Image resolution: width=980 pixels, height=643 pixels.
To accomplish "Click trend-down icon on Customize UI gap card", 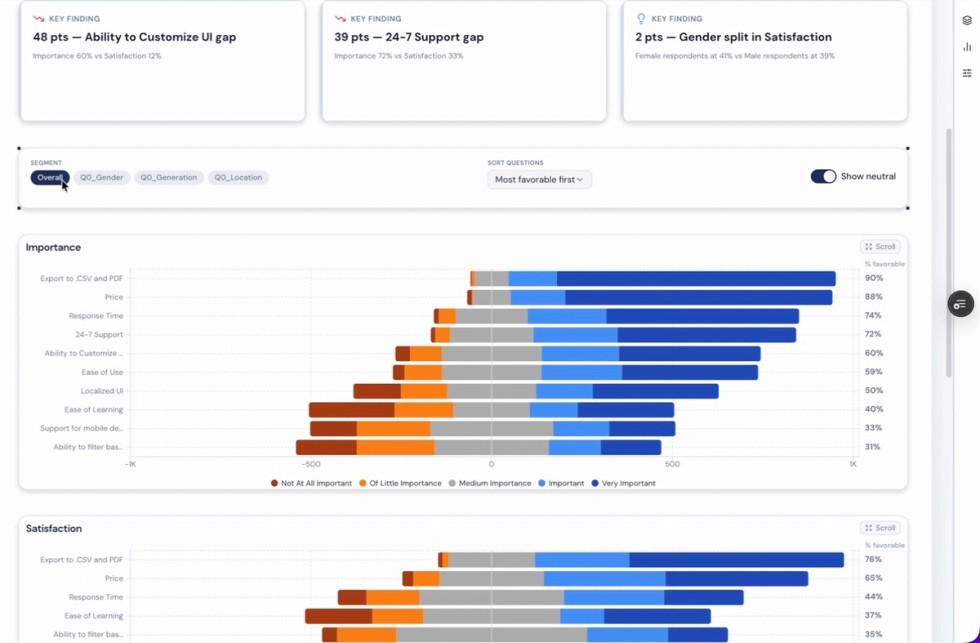I will click(x=39, y=19).
